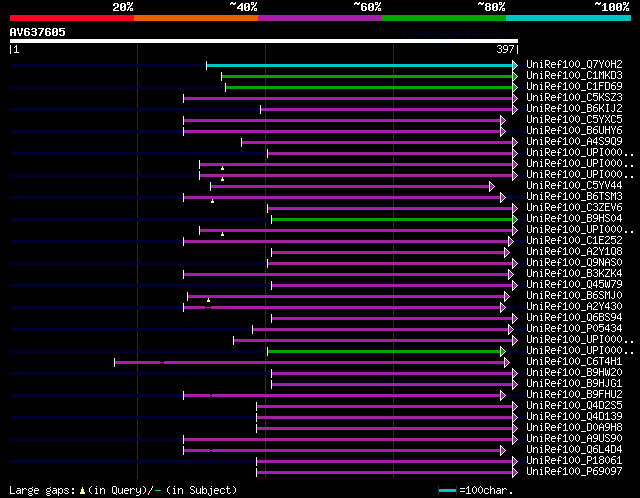The height and width of the screenshot is (498, 640).
Task: Select the UniRef100_D0A9H8 label
Action: (574, 428)
